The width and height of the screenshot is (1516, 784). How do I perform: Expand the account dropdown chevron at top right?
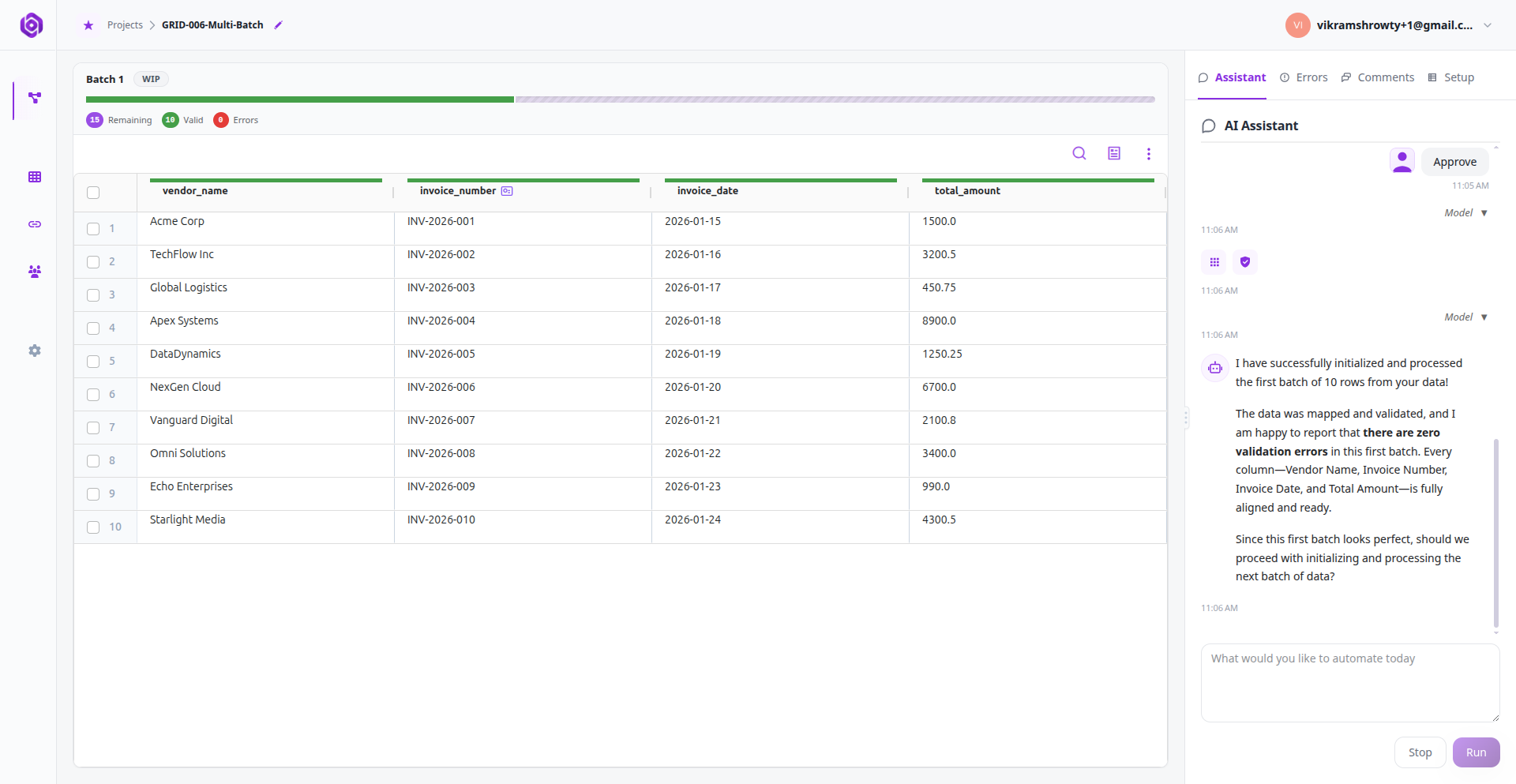pos(1488,25)
